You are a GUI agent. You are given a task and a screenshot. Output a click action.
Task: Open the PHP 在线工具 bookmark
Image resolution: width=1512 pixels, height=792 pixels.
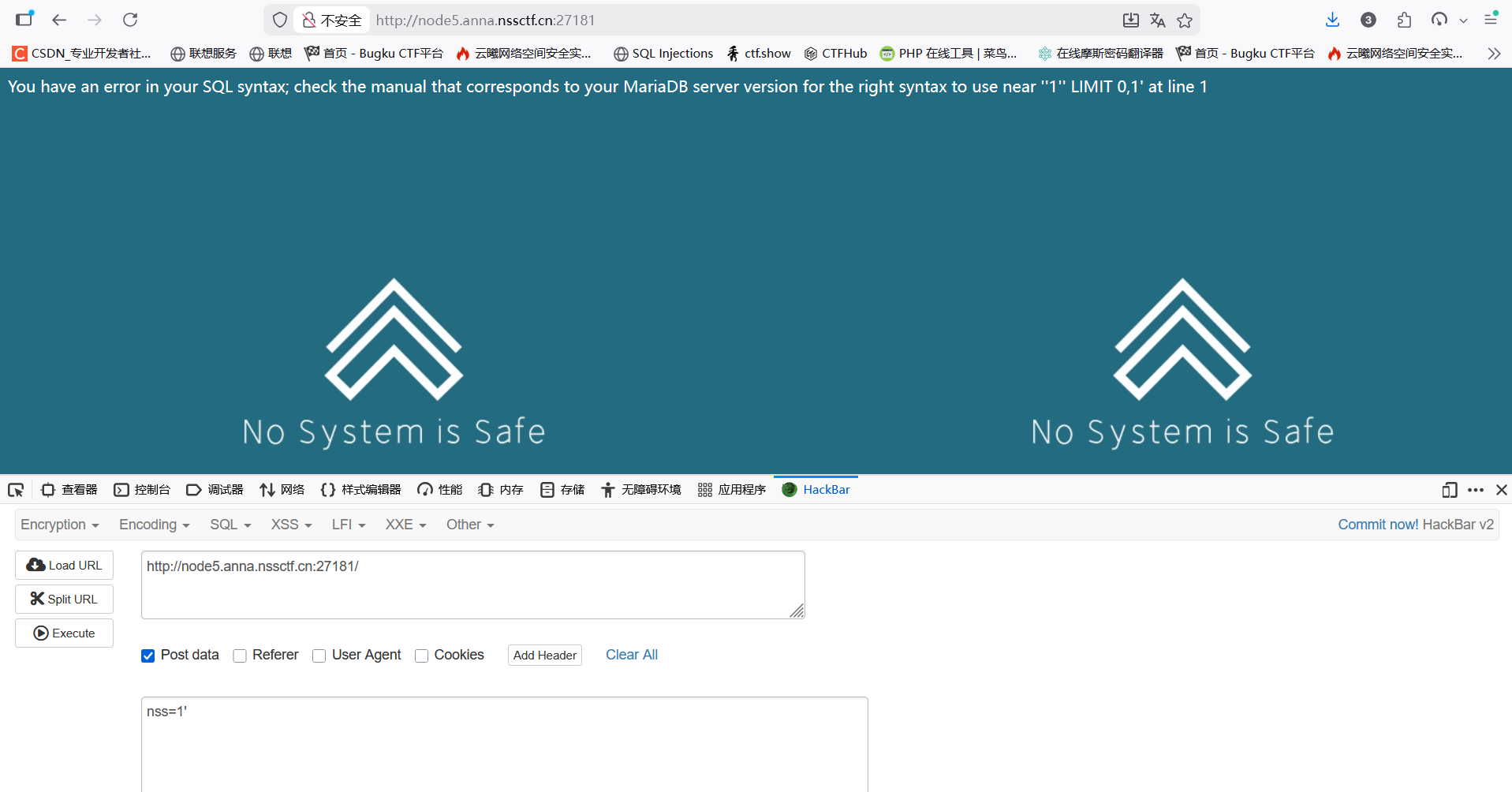[949, 54]
